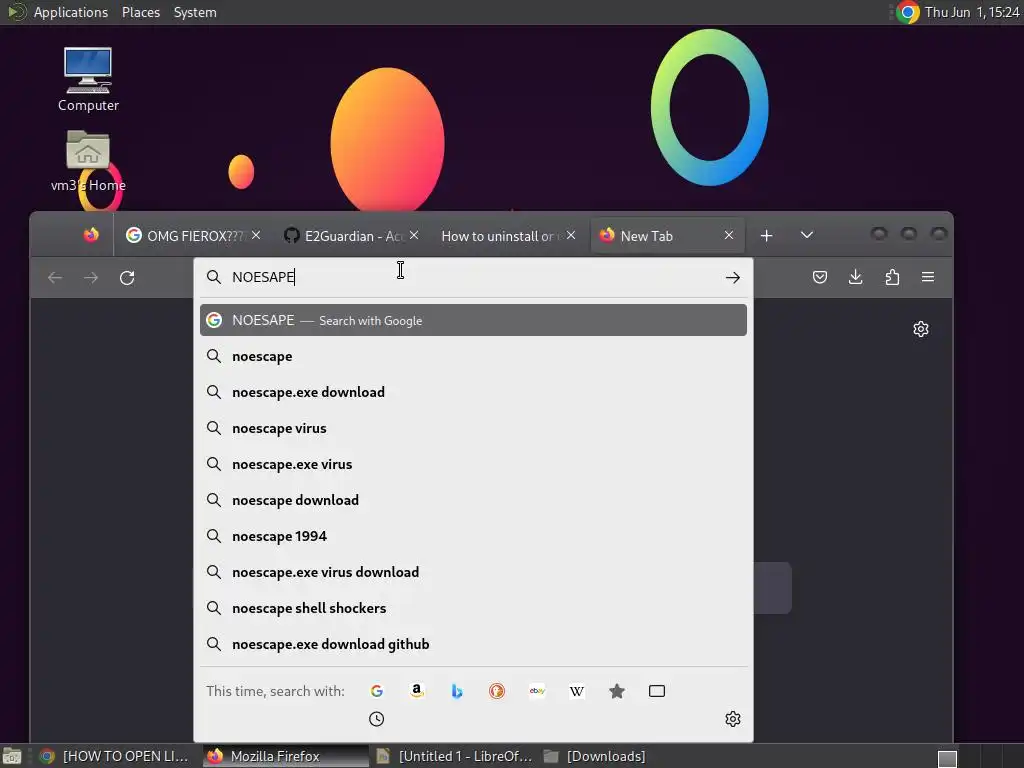Search bookmarks using star icon
1024x768 pixels.
coord(616,691)
